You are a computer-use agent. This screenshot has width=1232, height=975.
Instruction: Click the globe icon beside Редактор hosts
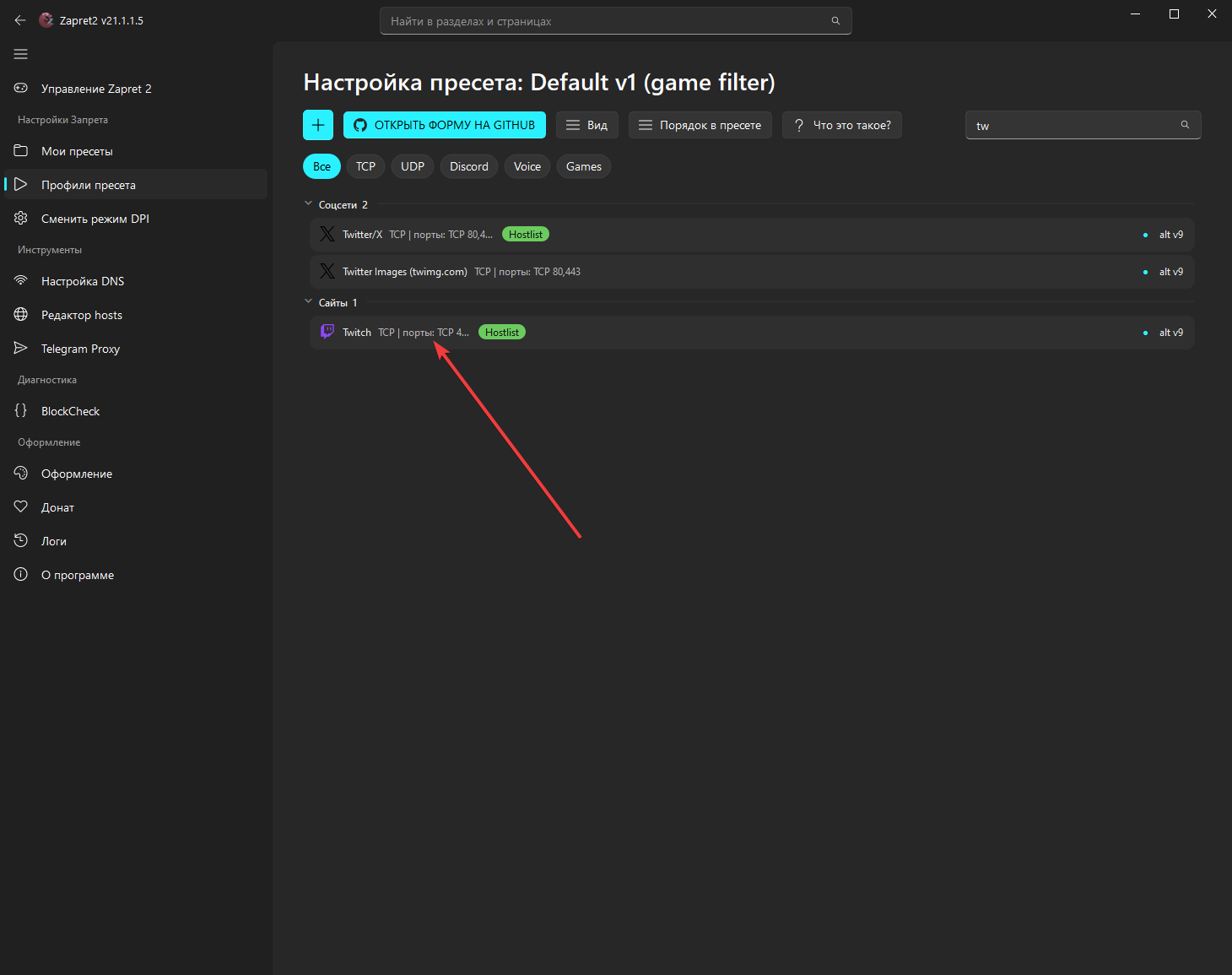pyautogui.click(x=21, y=314)
